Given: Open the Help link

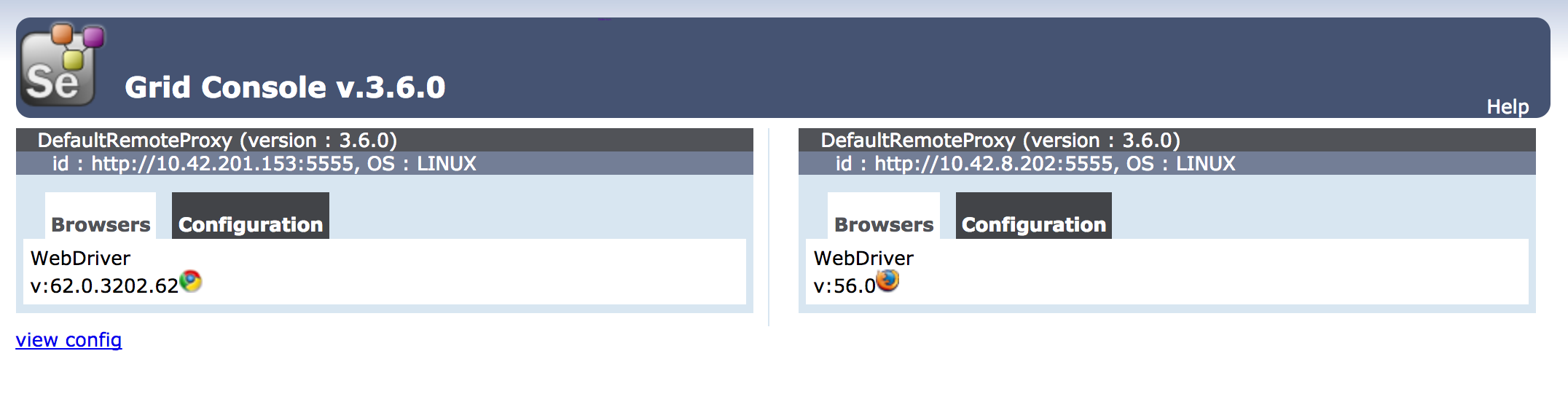Looking at the screenshot, I should tap(1508, 106).
